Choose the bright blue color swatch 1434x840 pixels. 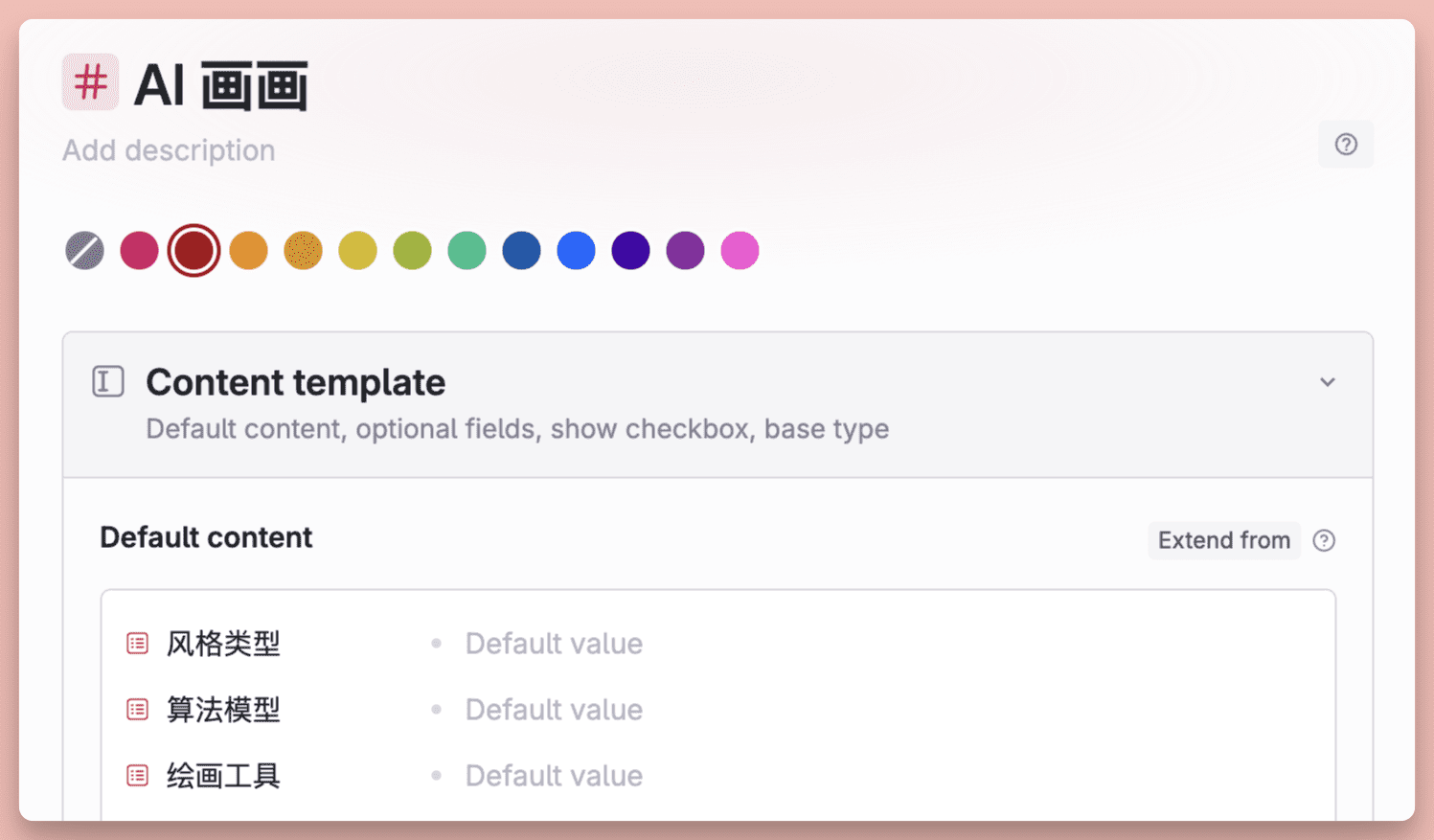576,251
